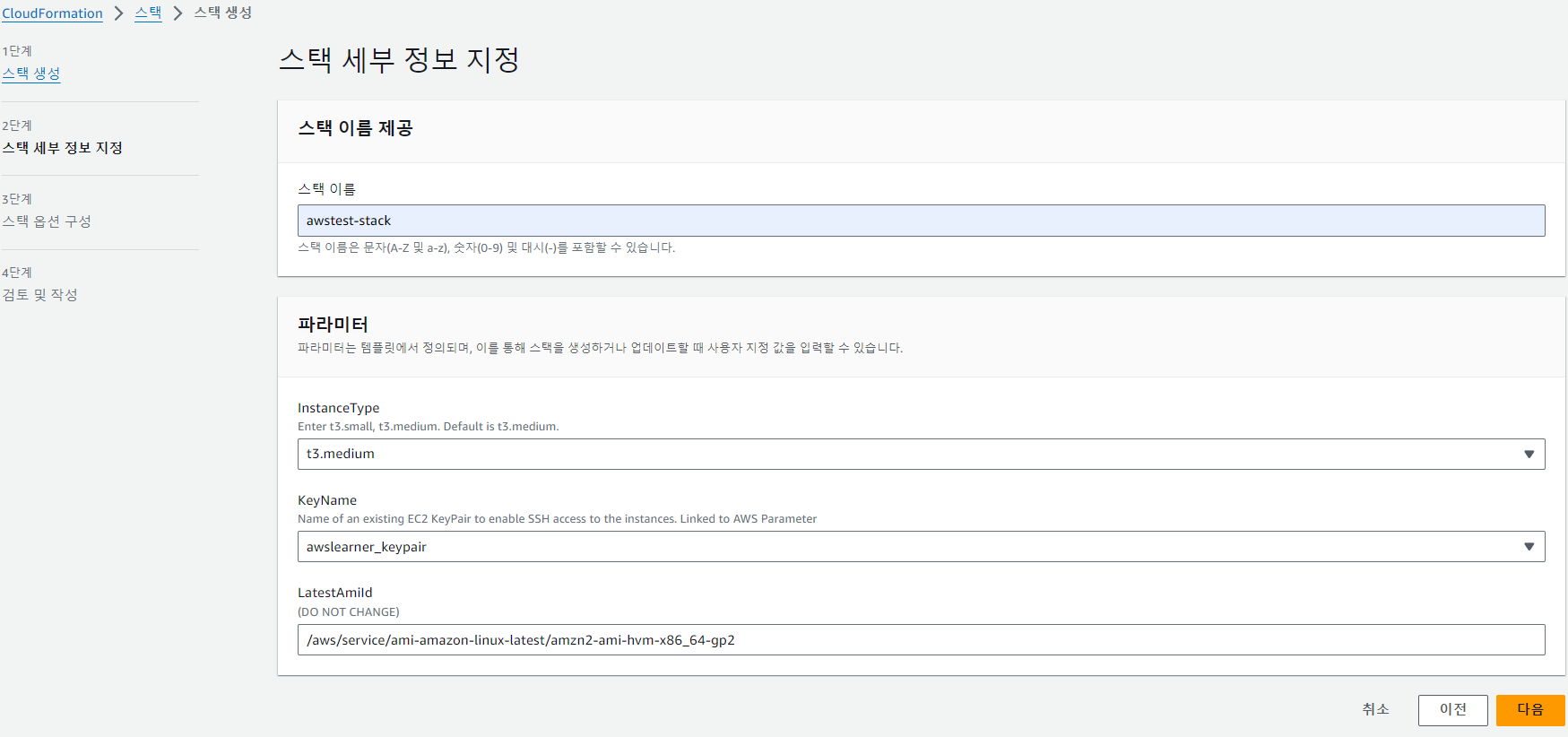
Task: Click the 2단계 step label
Action: pos(17,126)
